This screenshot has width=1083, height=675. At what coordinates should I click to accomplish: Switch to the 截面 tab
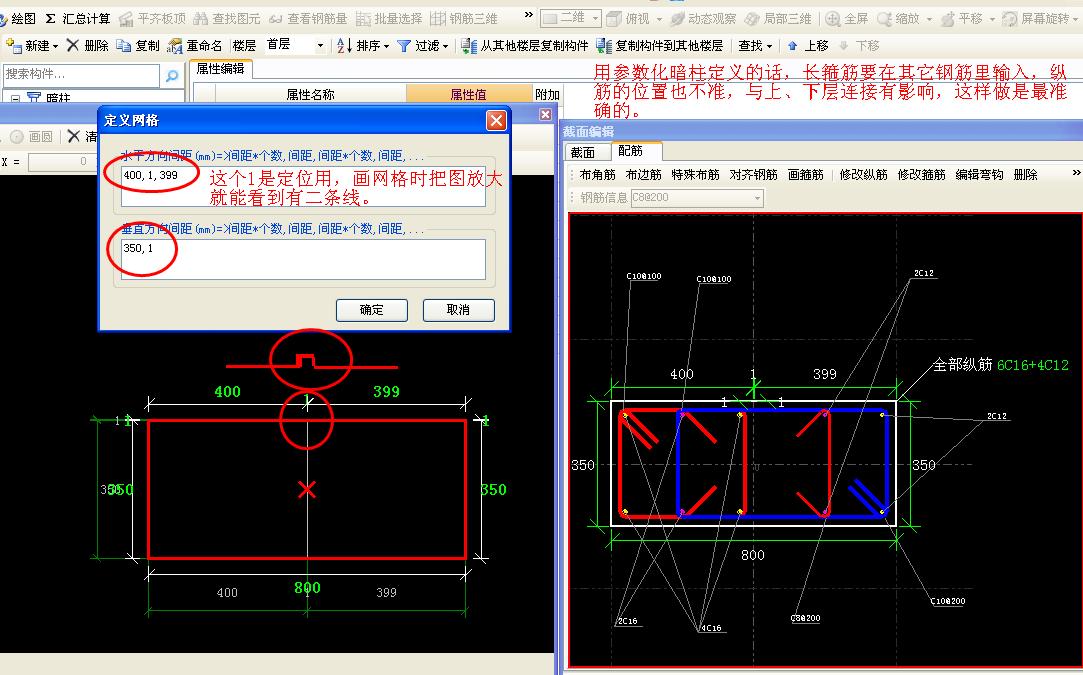pos(582,152)
